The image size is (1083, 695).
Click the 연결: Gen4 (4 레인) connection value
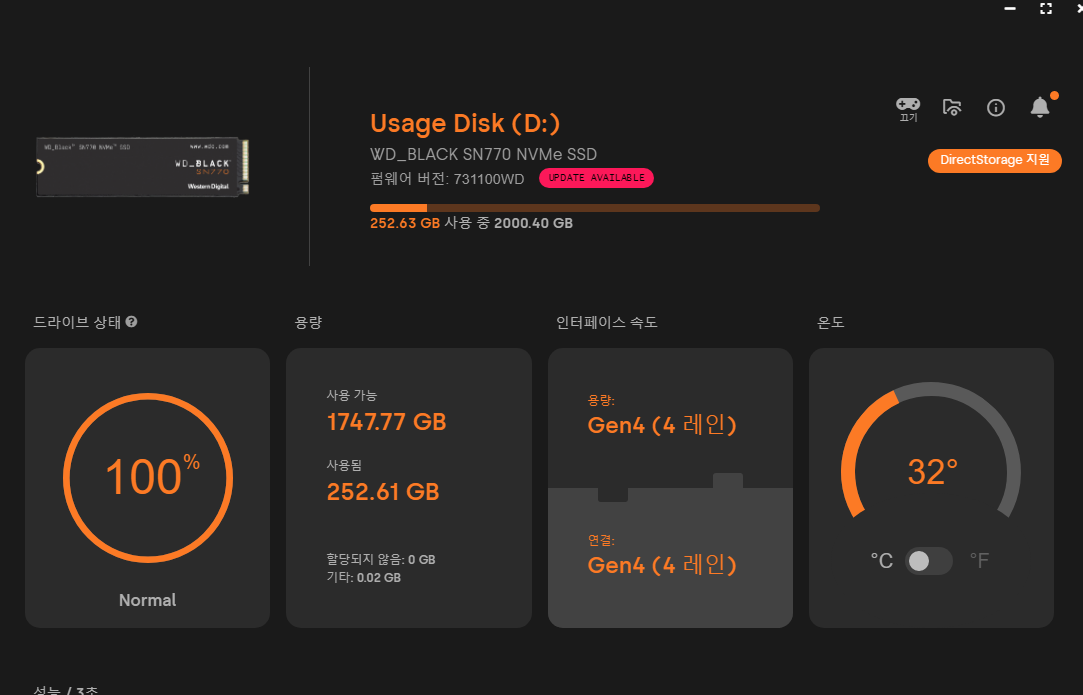point(662,565)
